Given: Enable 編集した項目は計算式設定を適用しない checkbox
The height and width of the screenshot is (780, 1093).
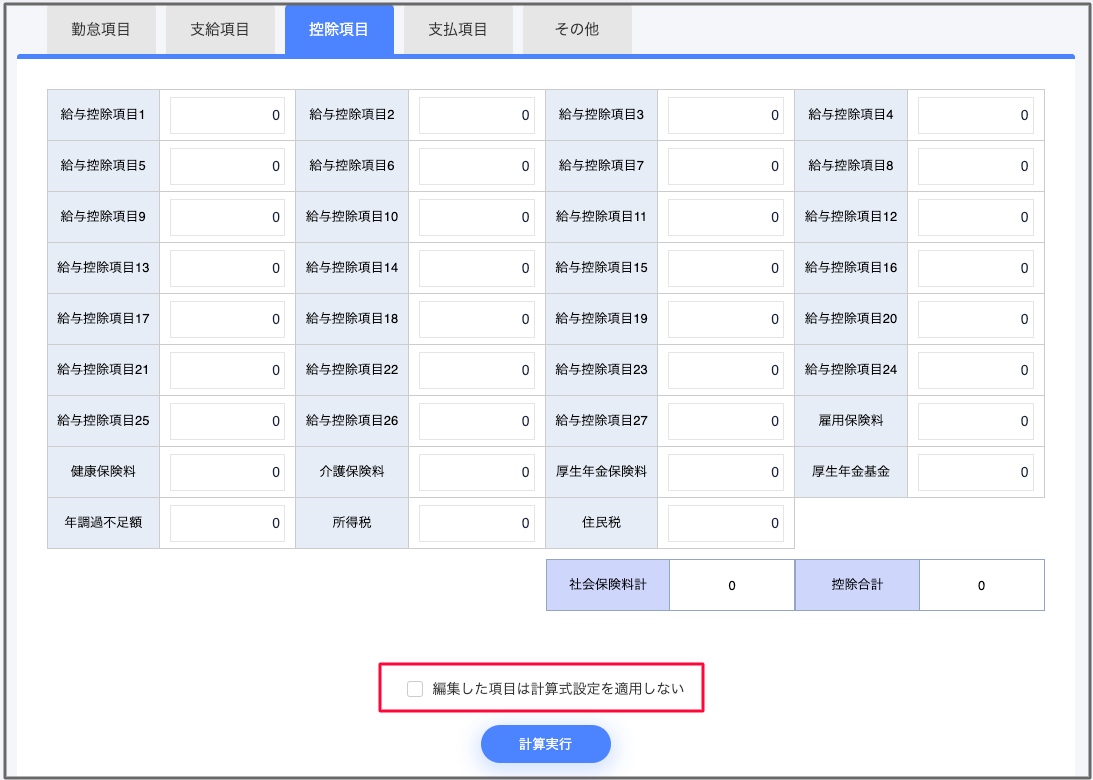Looking at the screenshot, I should point(415,688).
